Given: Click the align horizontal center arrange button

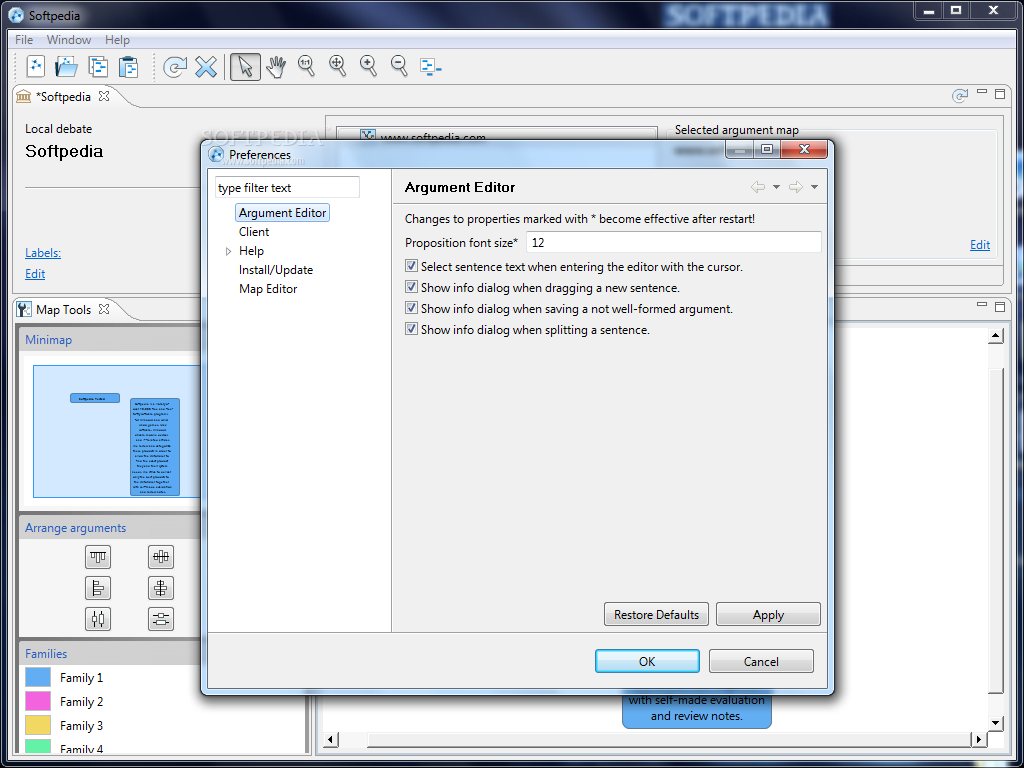Looking at the screenshot, I should [161, 588].
